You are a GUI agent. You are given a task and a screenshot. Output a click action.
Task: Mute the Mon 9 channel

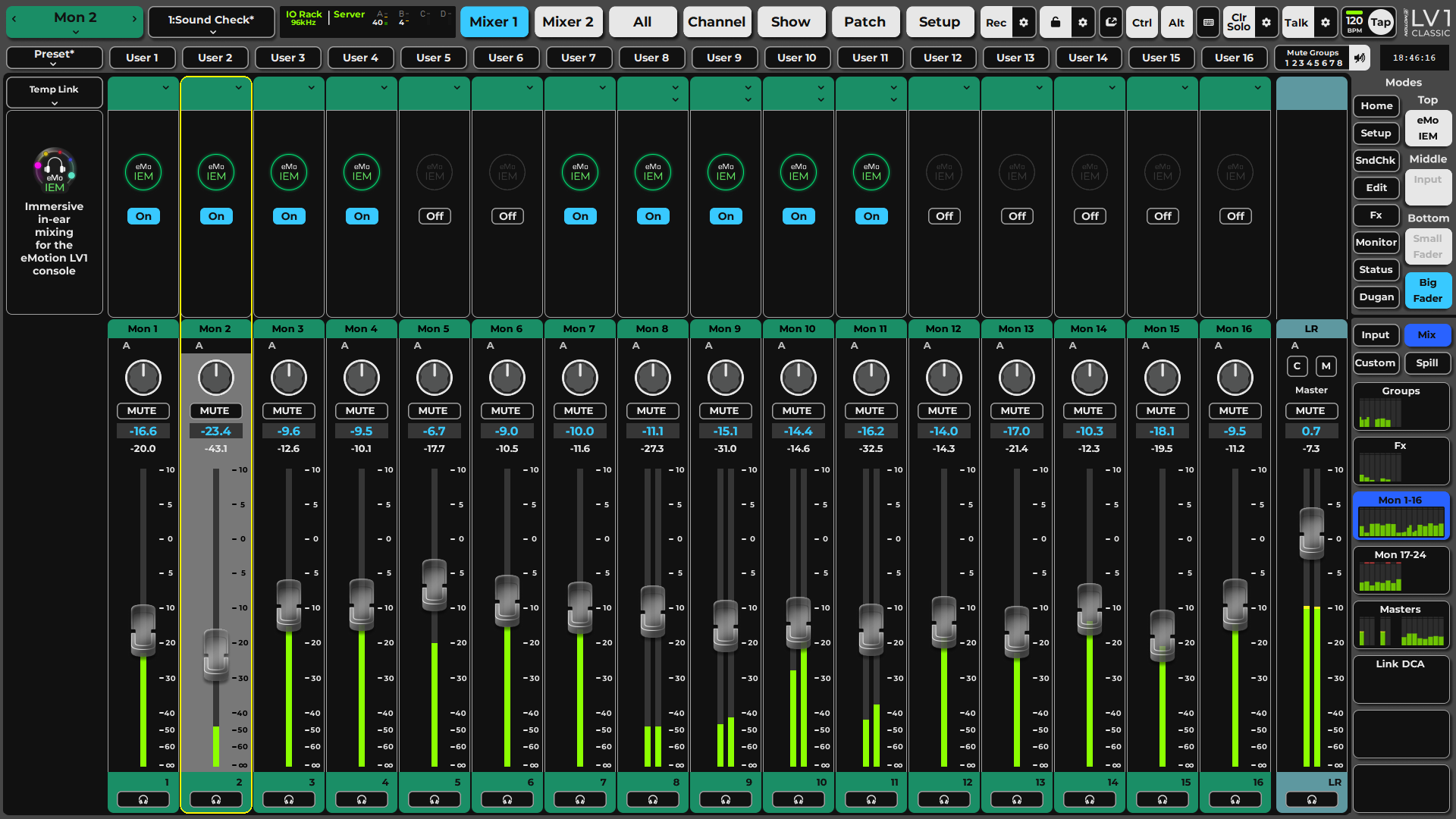tap(724, 410)
